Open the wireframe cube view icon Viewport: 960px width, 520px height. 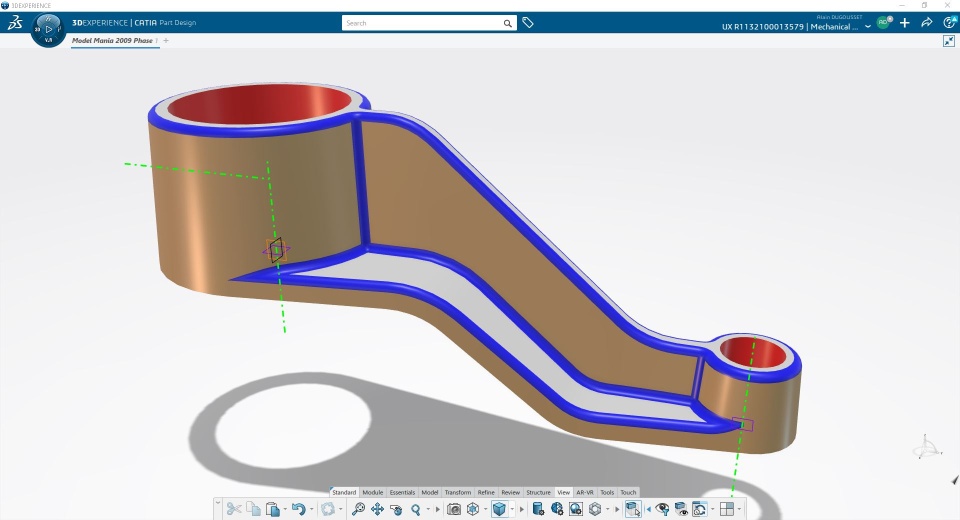[473, 509]
